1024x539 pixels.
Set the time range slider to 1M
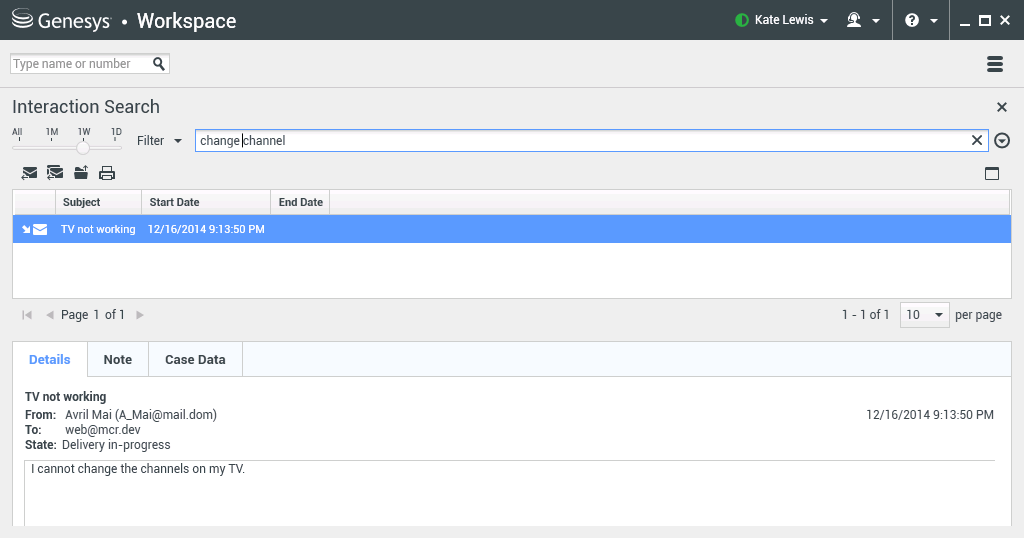point(52,146)
